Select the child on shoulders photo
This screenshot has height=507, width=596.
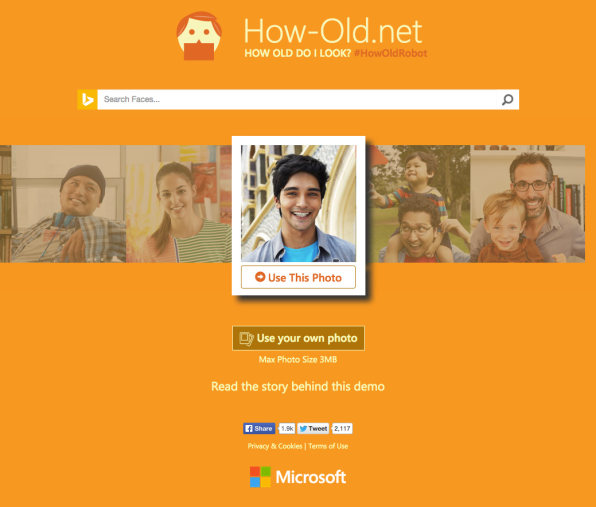point(418,204)
